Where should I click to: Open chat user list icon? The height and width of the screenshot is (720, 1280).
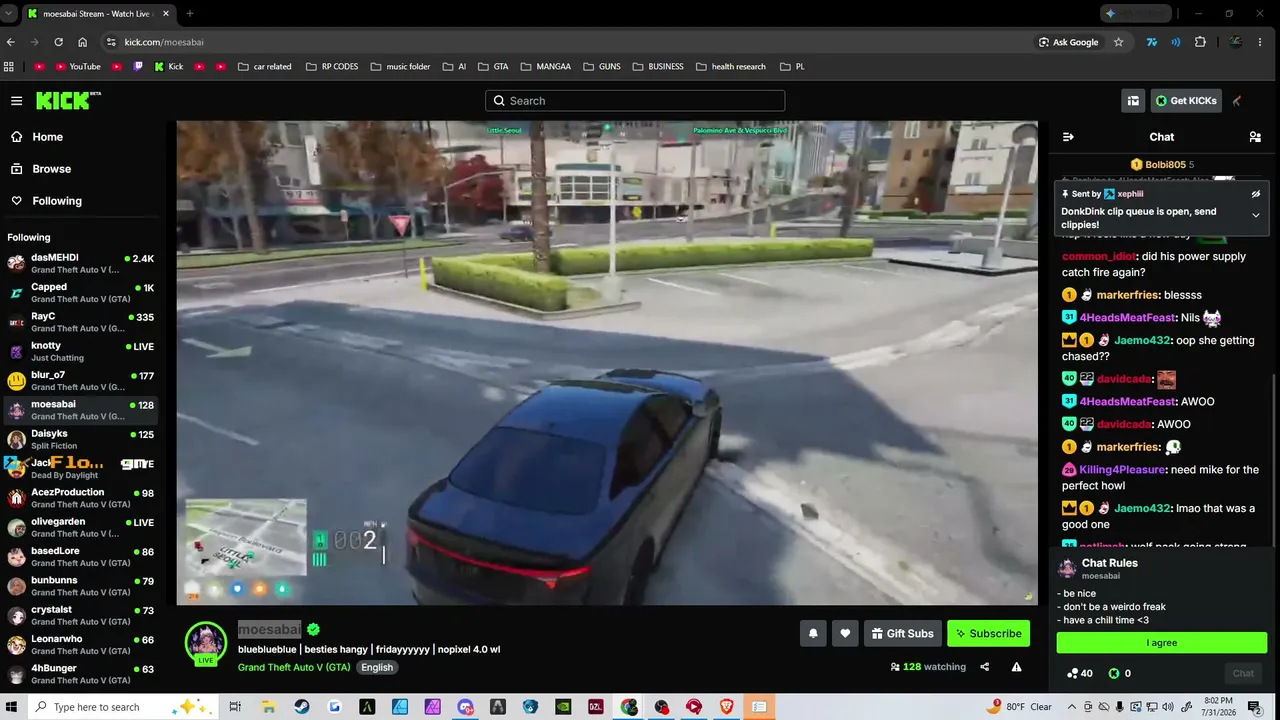tap(1255, 137)
